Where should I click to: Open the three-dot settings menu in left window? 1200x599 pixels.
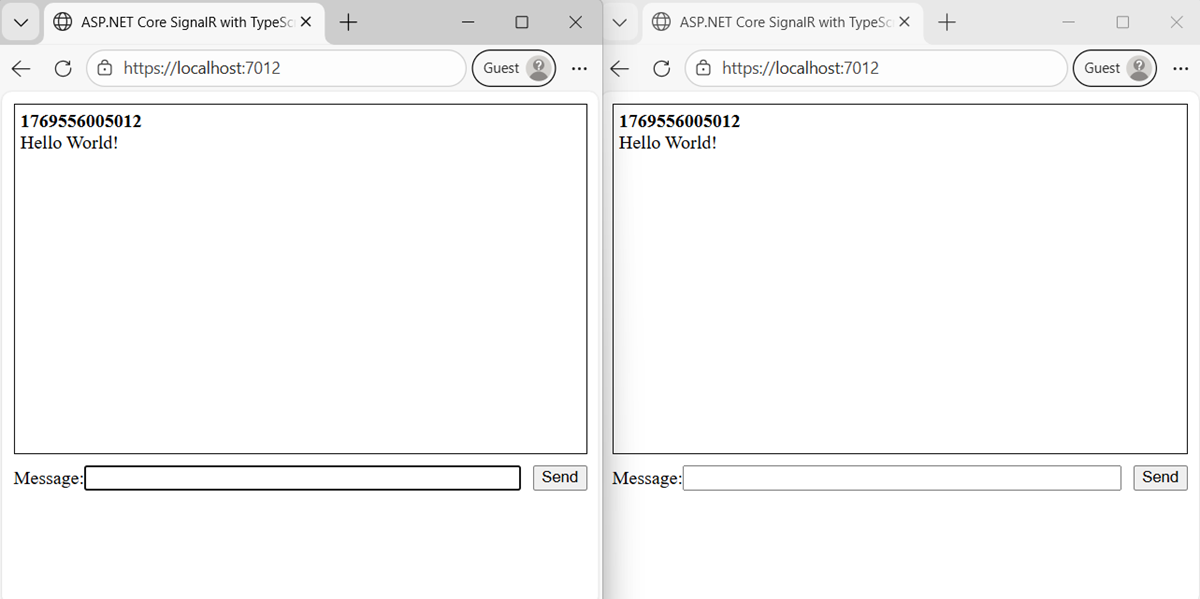tap(579, 68)
